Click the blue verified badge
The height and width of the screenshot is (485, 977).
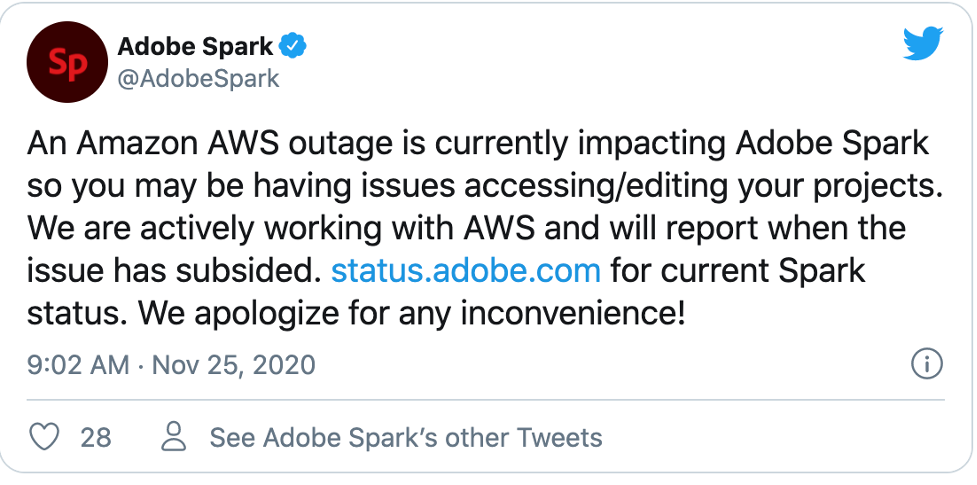pyautogui.click(x=292, y=46)
